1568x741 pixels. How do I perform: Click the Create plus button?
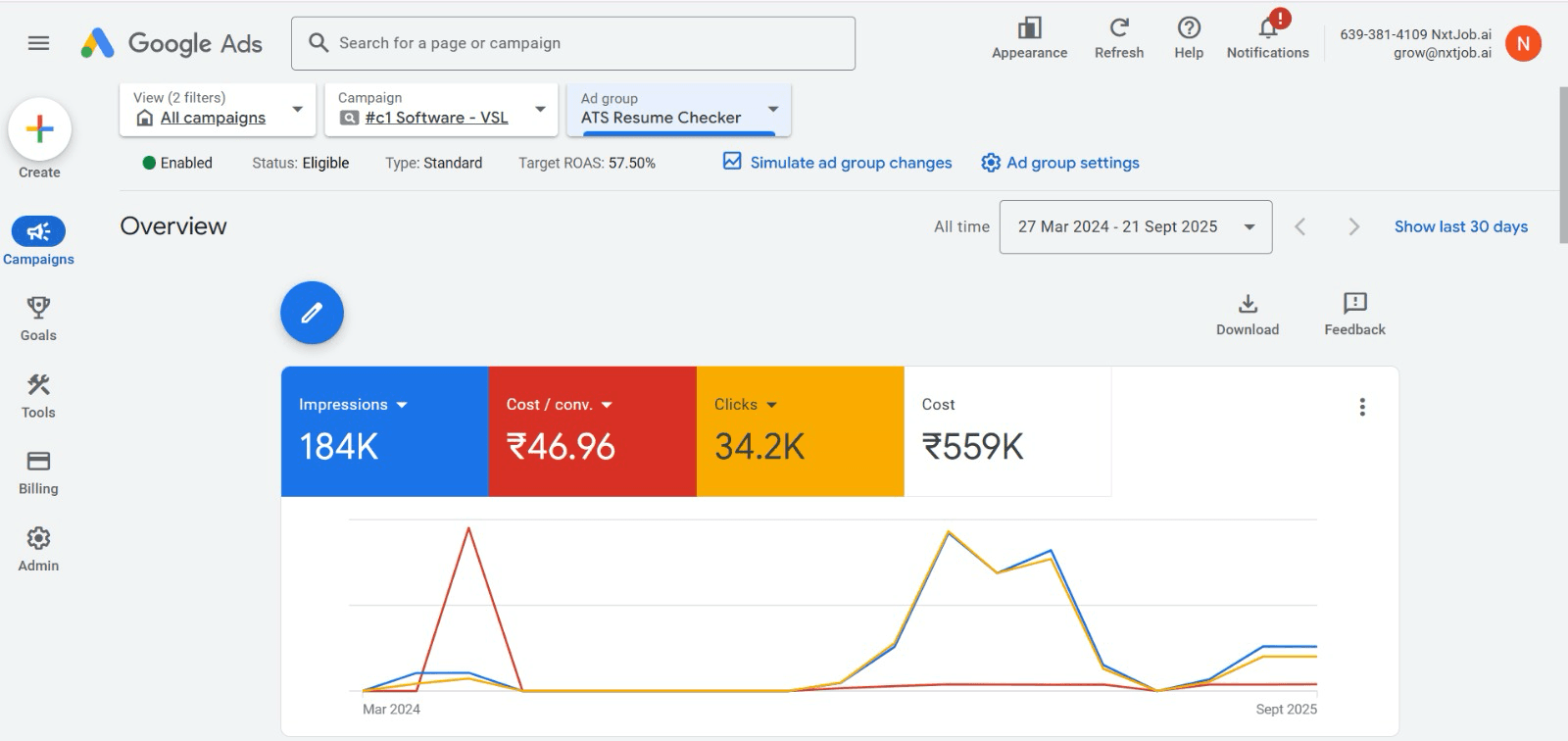tap(40, 129)
